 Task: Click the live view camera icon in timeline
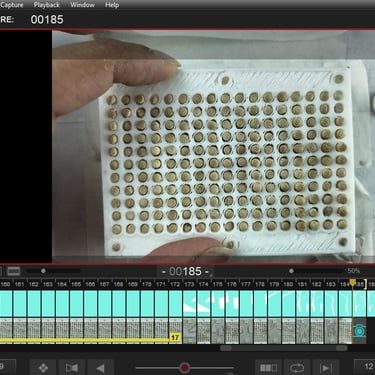pos(359,331)
